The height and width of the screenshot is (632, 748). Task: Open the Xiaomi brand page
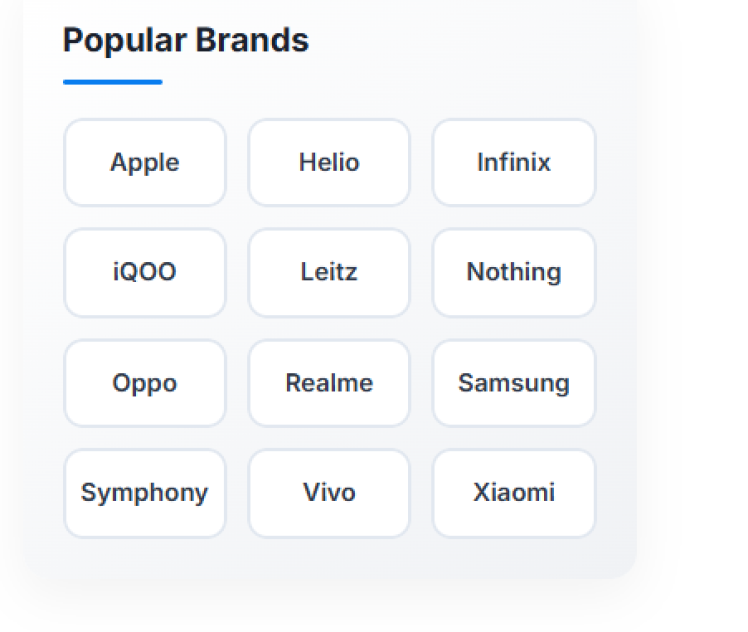(x=514, y=493)
